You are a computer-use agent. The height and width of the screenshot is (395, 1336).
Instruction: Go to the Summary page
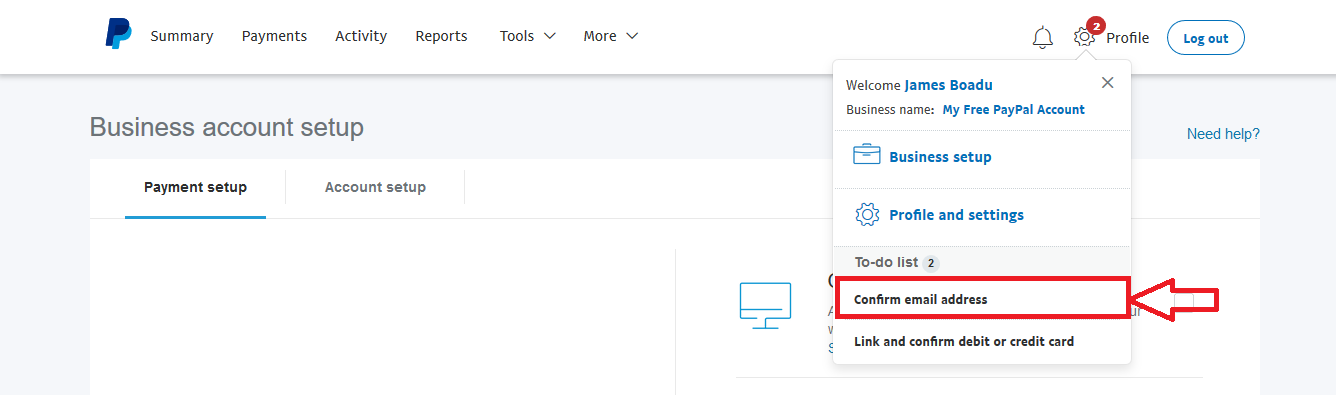coord(182,36)
